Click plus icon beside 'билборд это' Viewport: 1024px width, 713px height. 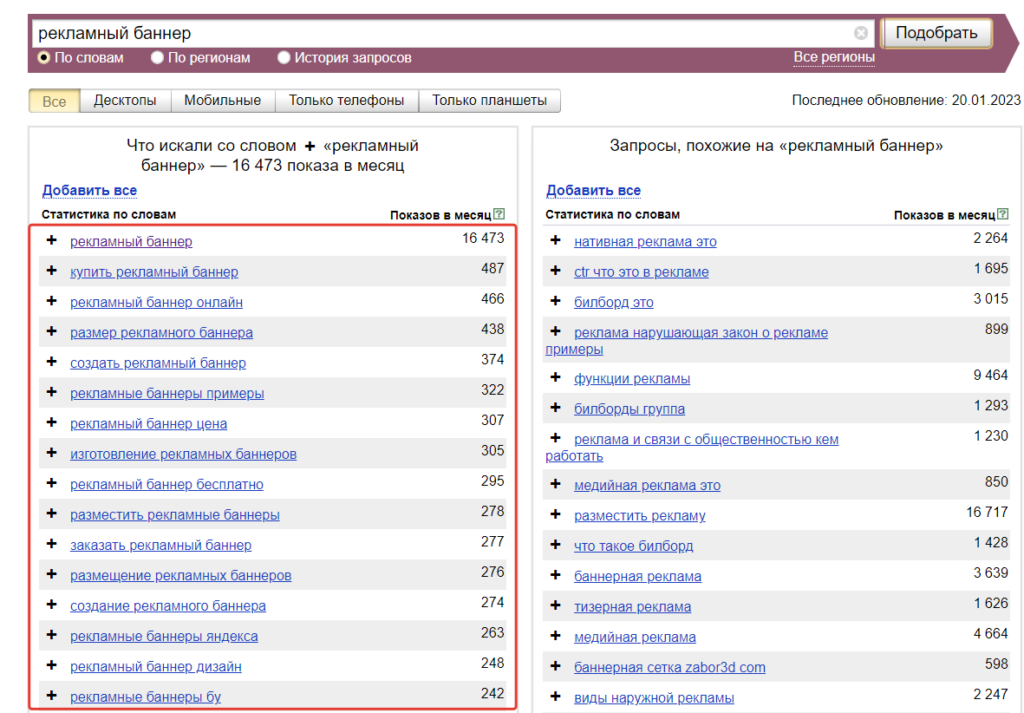[556, 301]
